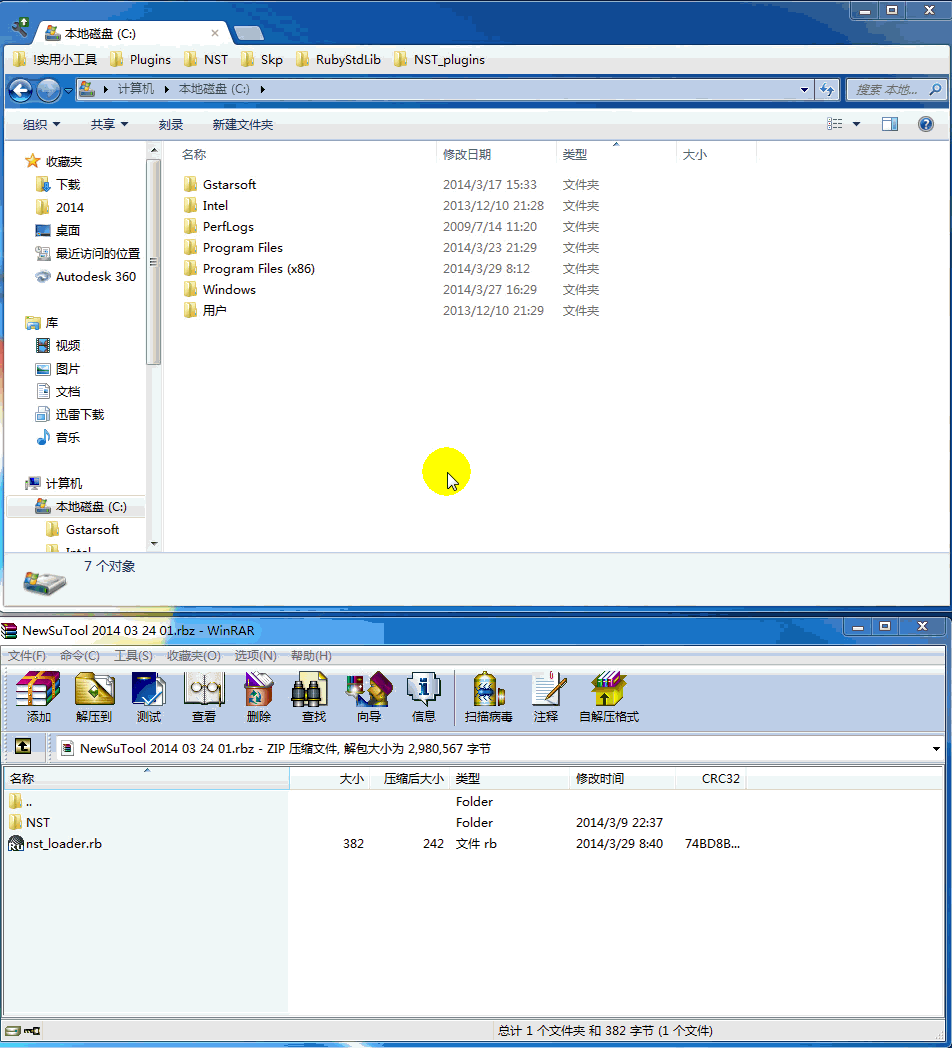Go up one level in WinRAR
The width and height of the screenshot is (952, 1048).
click(x=23, y=747)
